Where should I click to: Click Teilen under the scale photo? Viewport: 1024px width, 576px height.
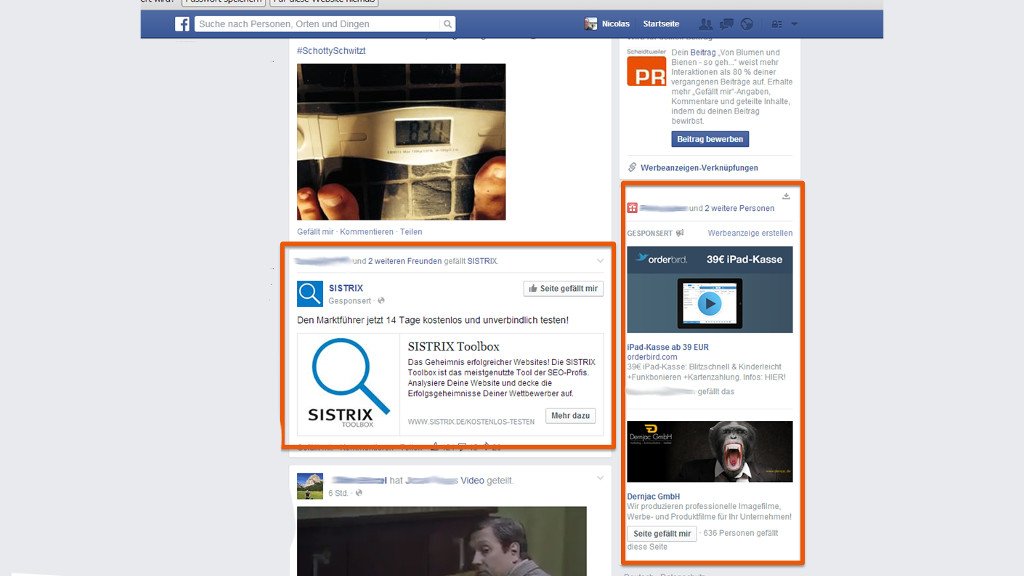point(411,232)
